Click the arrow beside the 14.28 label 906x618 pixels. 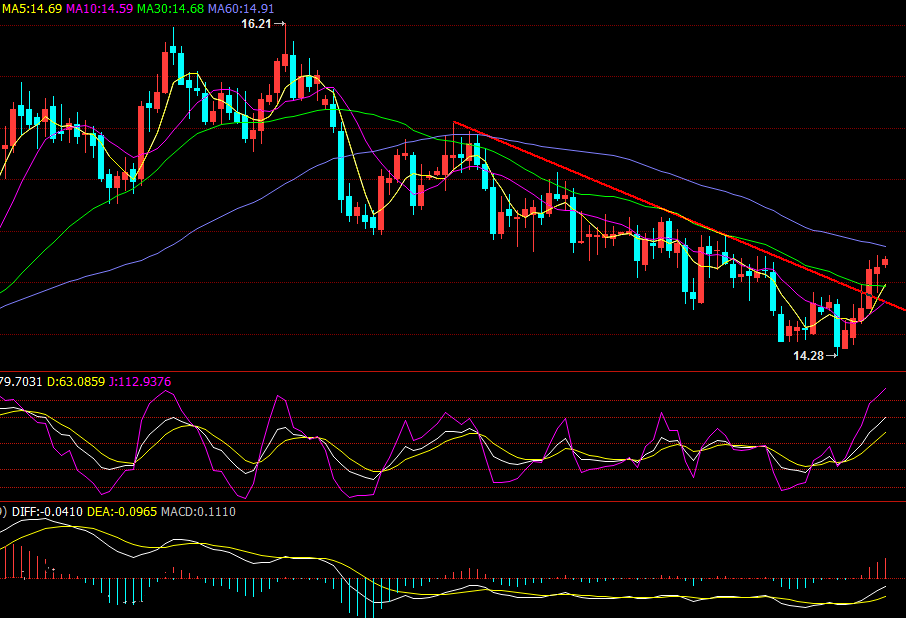click(832, 355)
